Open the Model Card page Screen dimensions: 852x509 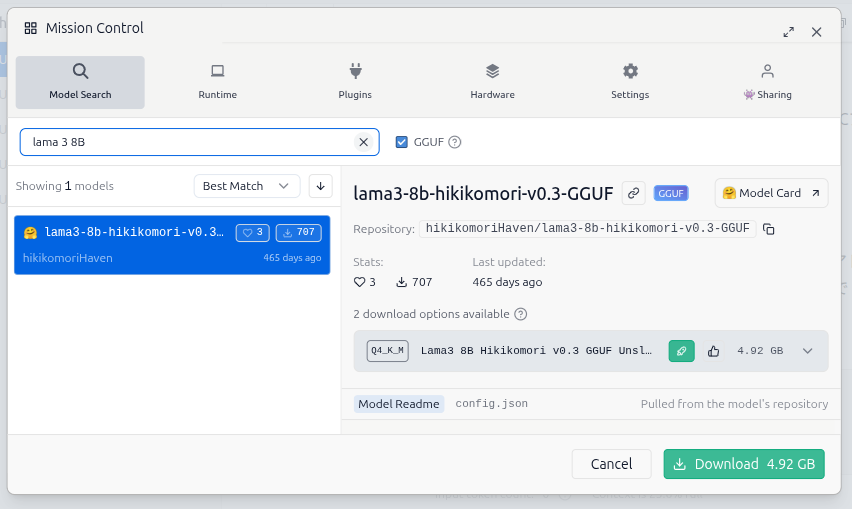click(771, 193)
